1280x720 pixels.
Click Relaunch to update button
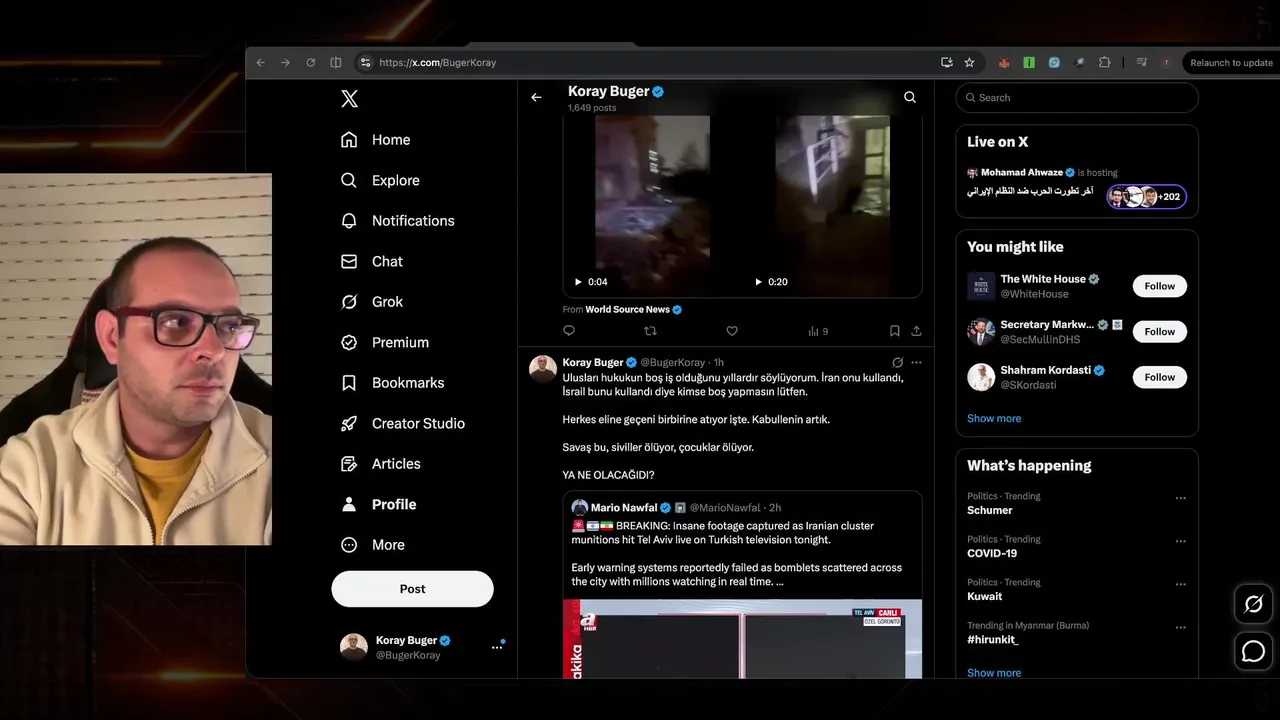(x=1231, y=63)
